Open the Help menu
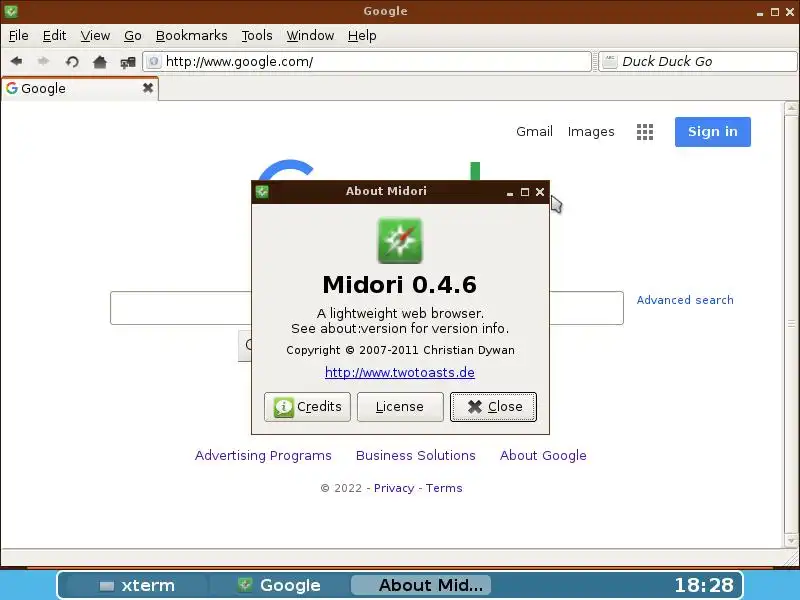The image size is (800, 600). (362, 36)
